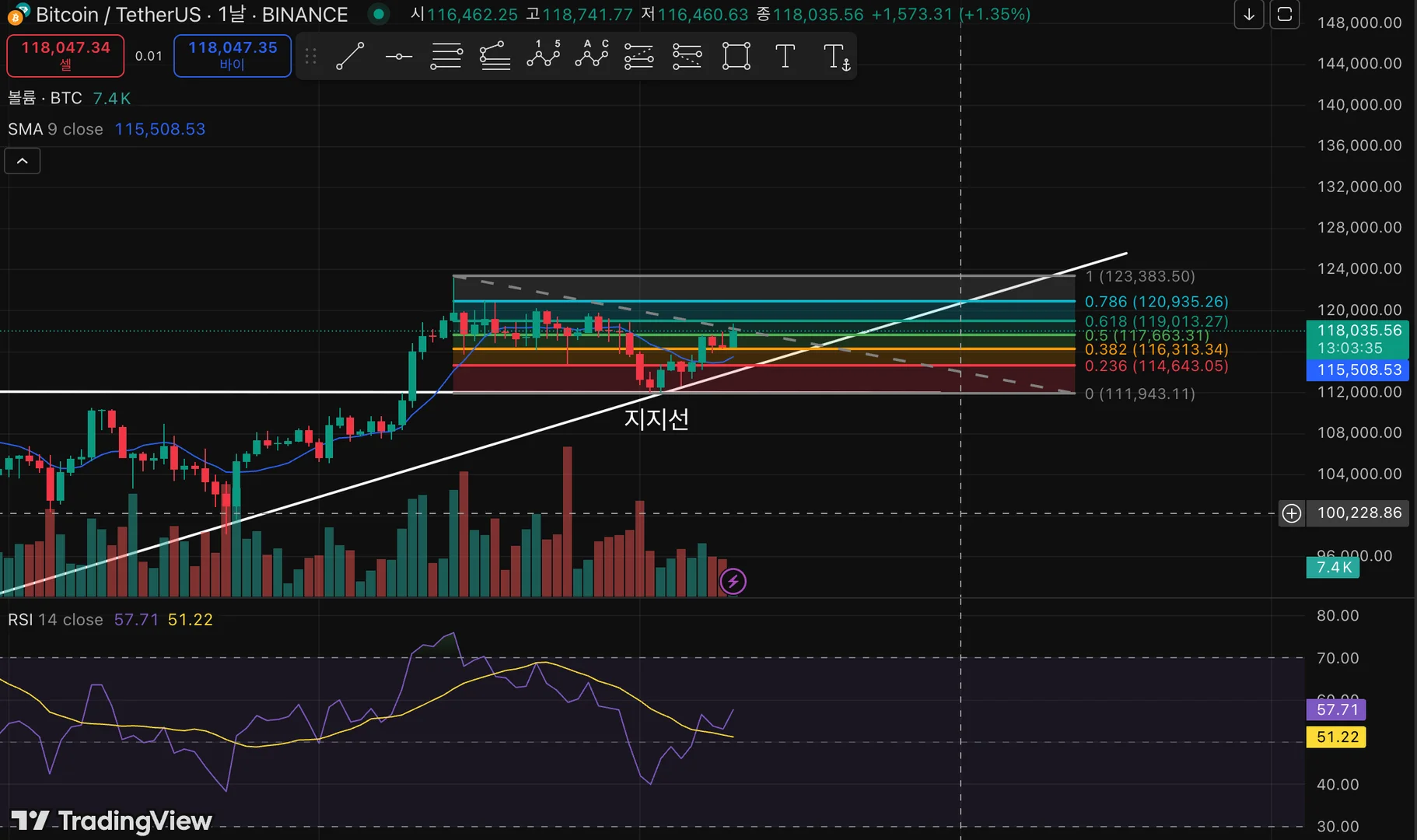Image resolution: width=1417 pixels, height=840 pixels.
Task: Activate the Text annotation tool
Action: point(785,56)
